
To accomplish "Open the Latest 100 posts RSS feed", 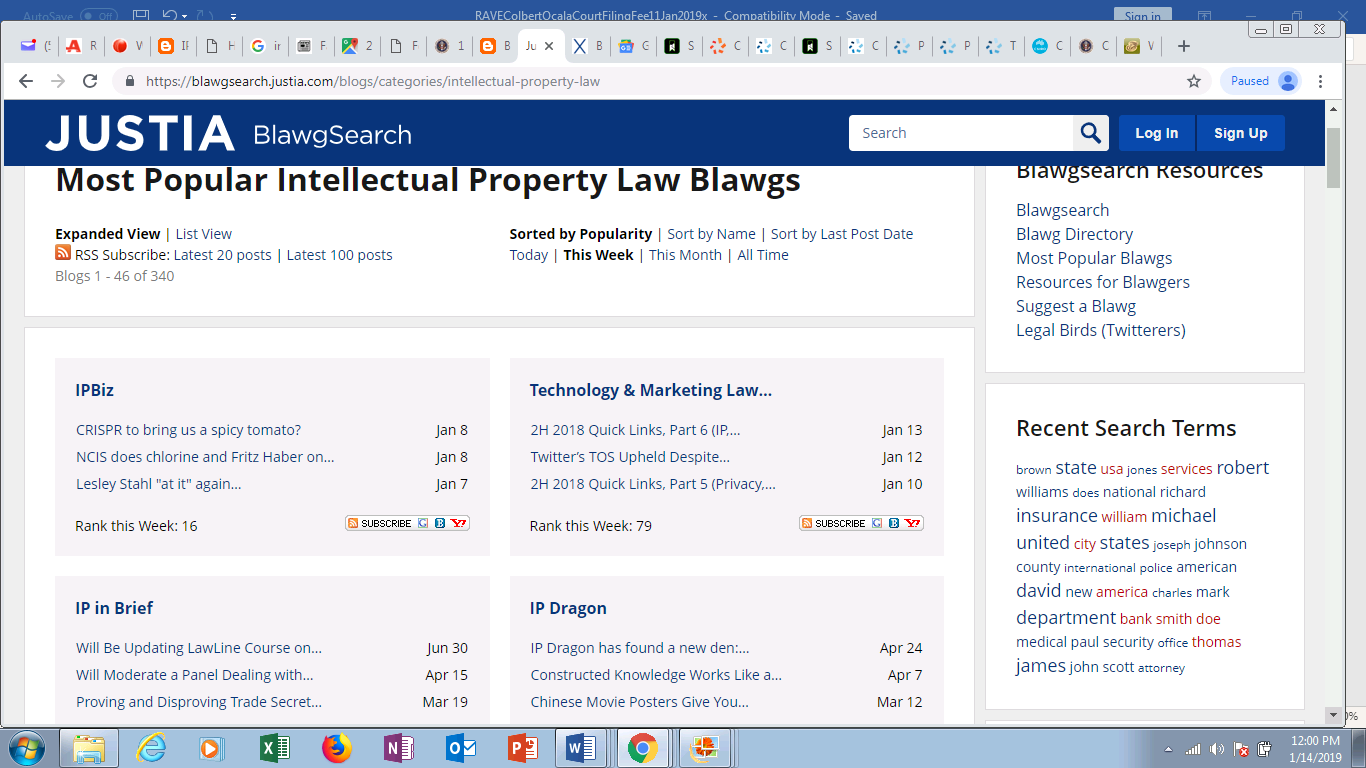I will coord(340,255).
